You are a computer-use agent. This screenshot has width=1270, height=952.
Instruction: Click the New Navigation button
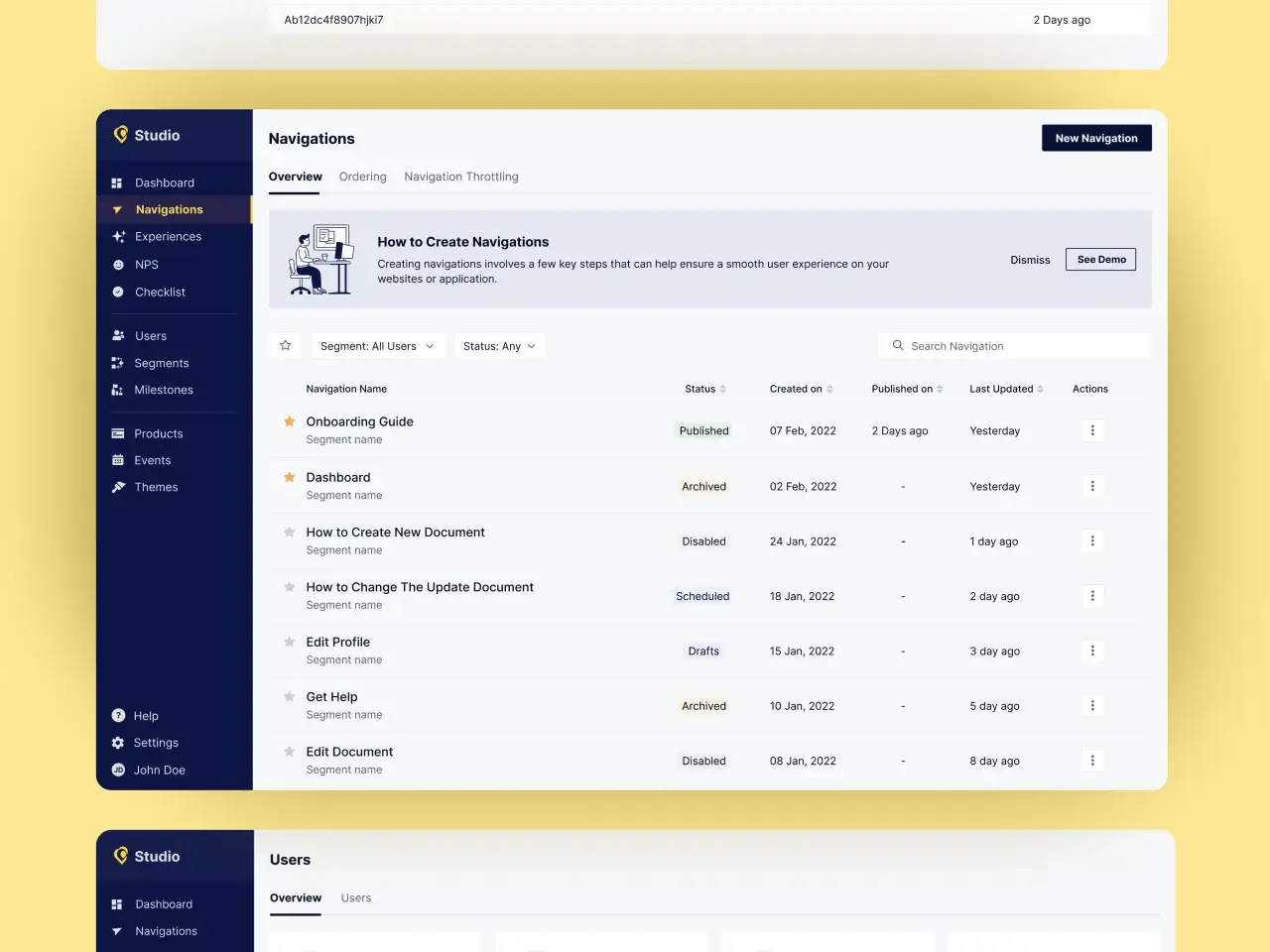[x=1095, y=138]
